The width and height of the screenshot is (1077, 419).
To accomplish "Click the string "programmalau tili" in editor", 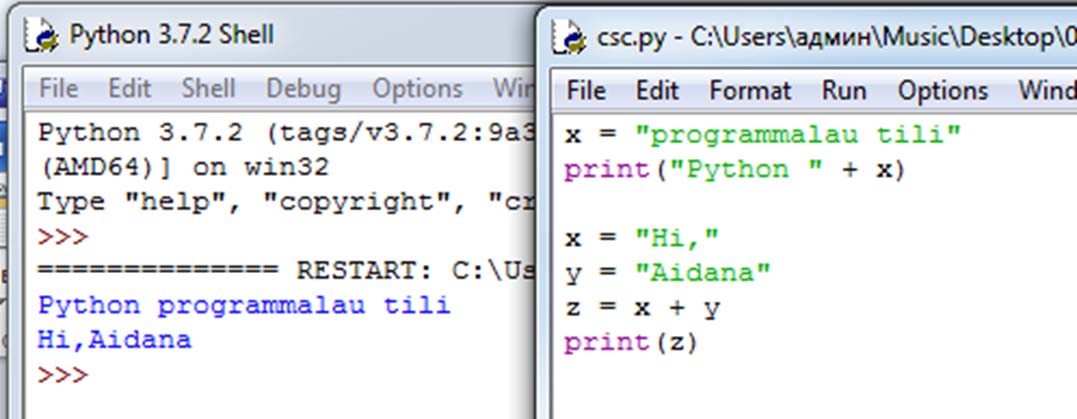I will [x=797, y=135].
